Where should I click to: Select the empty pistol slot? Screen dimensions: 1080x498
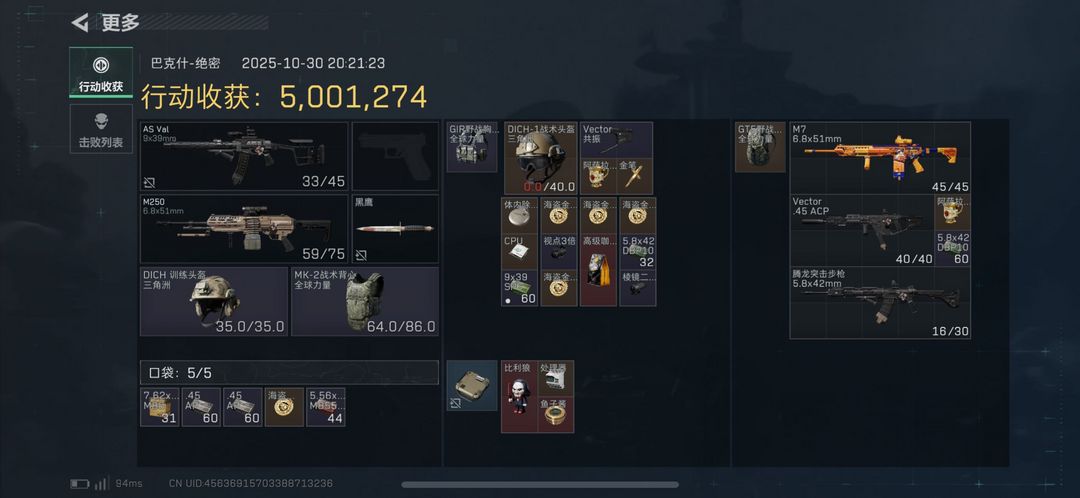coord(395,156)
